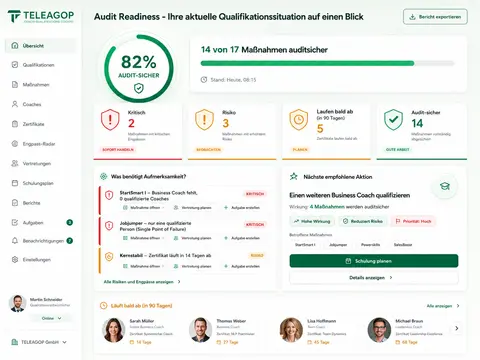This screenshot has height=360, width=480.
Task: Click the clock shield icon for Laufen bald ab
Action: pyautogui.click(x=299, y=120)
